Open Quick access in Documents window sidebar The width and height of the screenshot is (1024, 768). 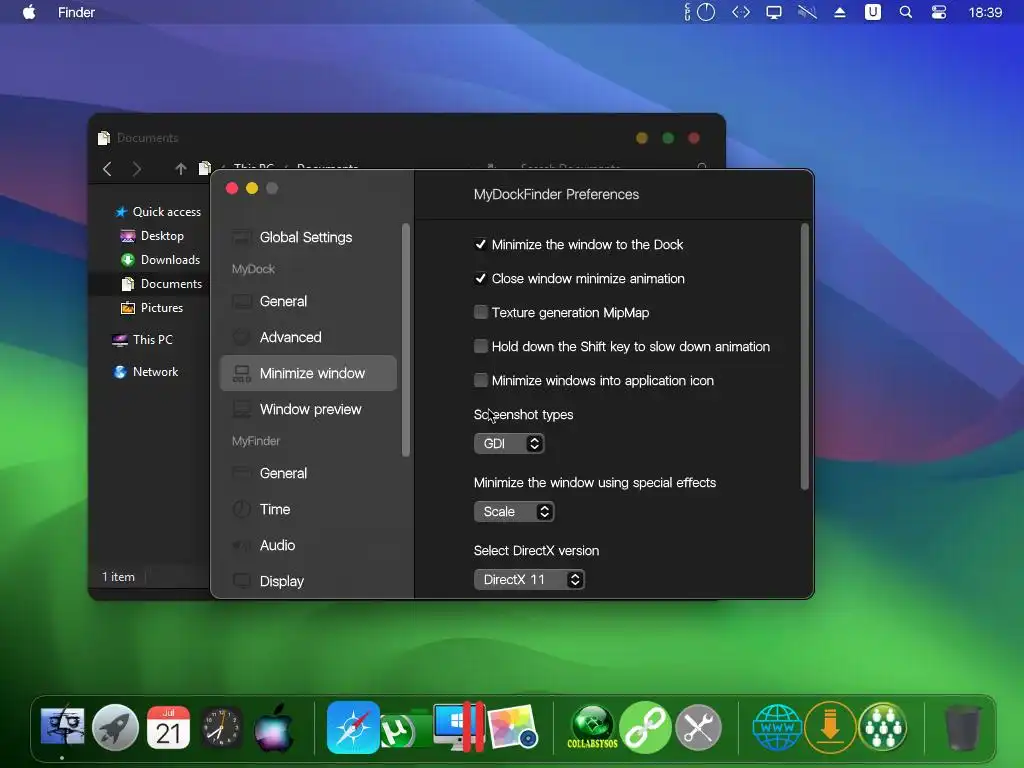point(158,212)
